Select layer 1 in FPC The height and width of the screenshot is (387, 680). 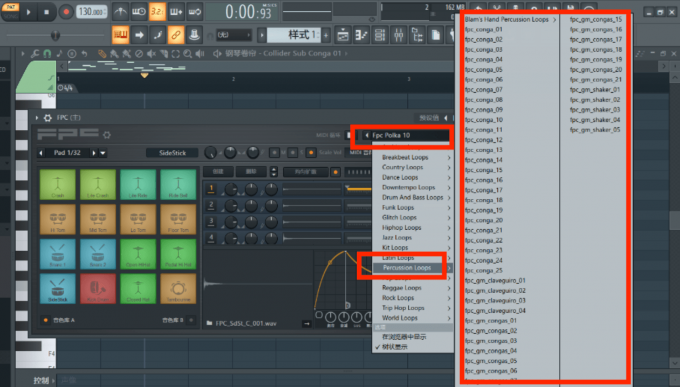[x=211, y=189]
